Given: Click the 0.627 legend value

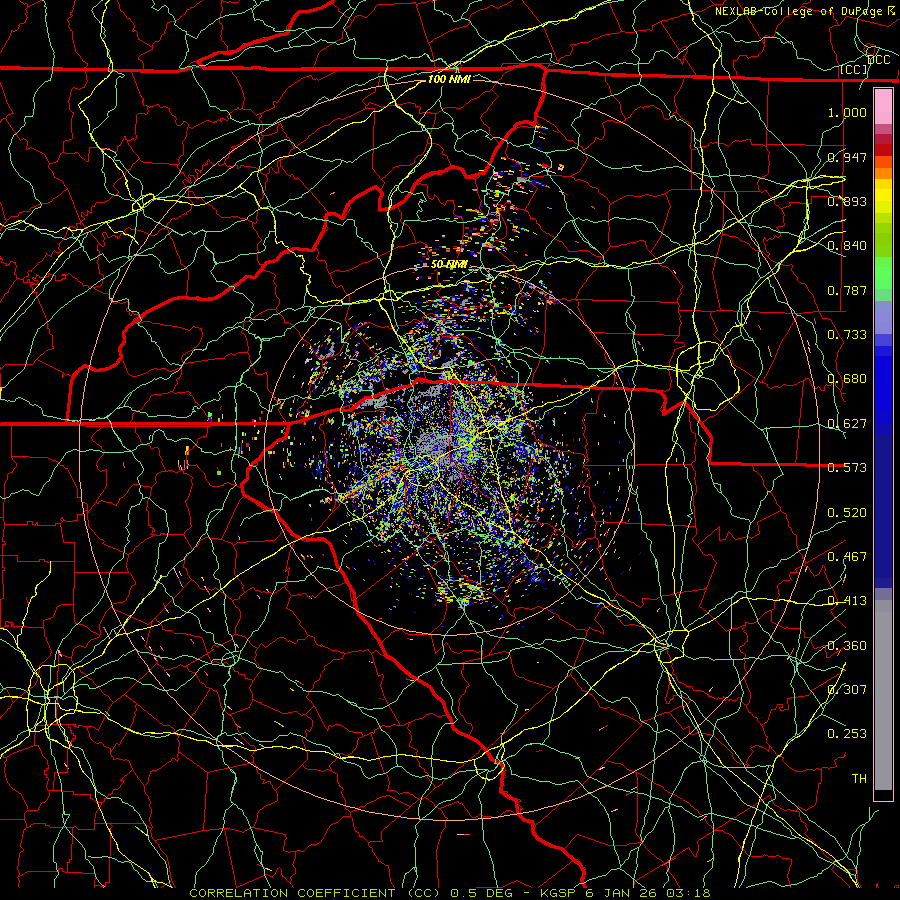Looking at the screenshot, I should (x=847, y=424).
